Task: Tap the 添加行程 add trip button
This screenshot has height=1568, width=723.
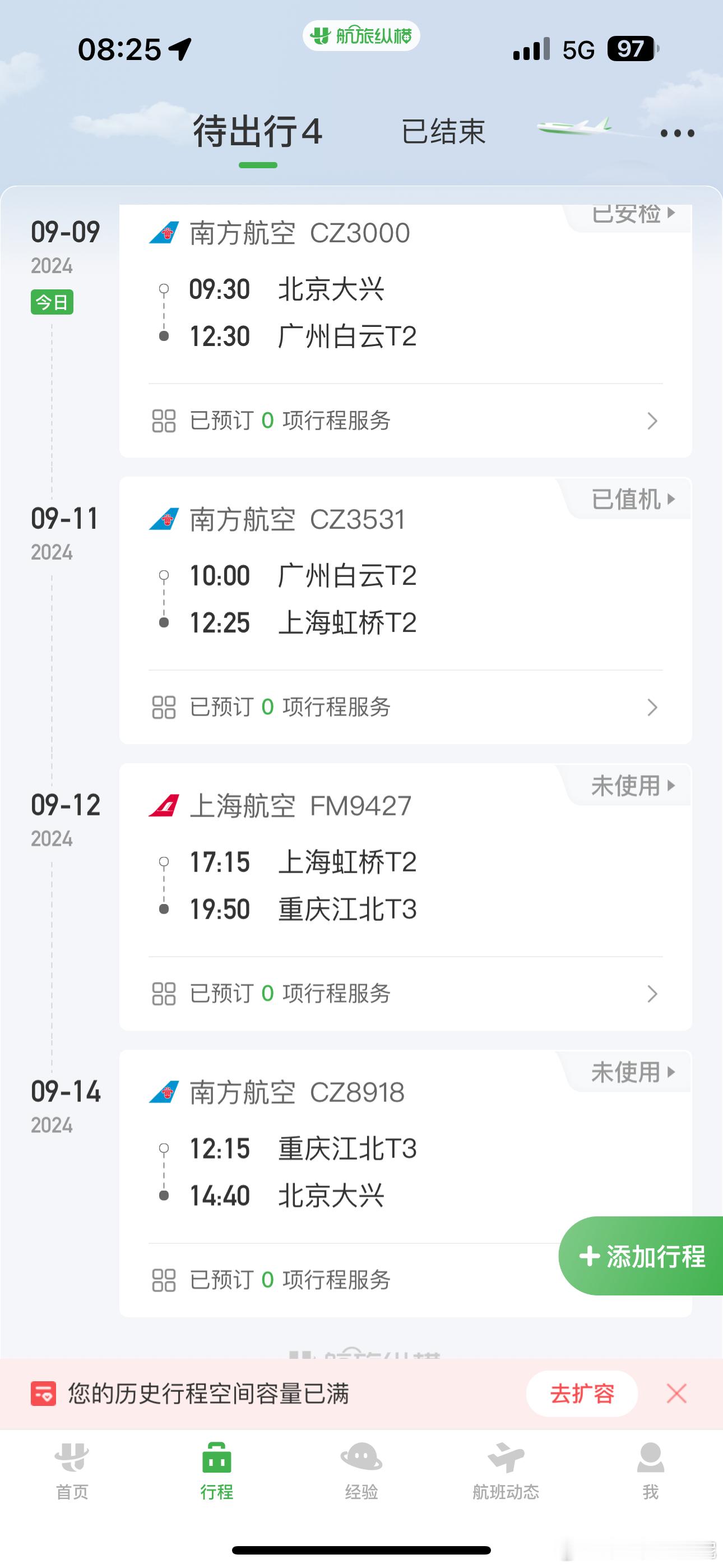Action: 641,1256
